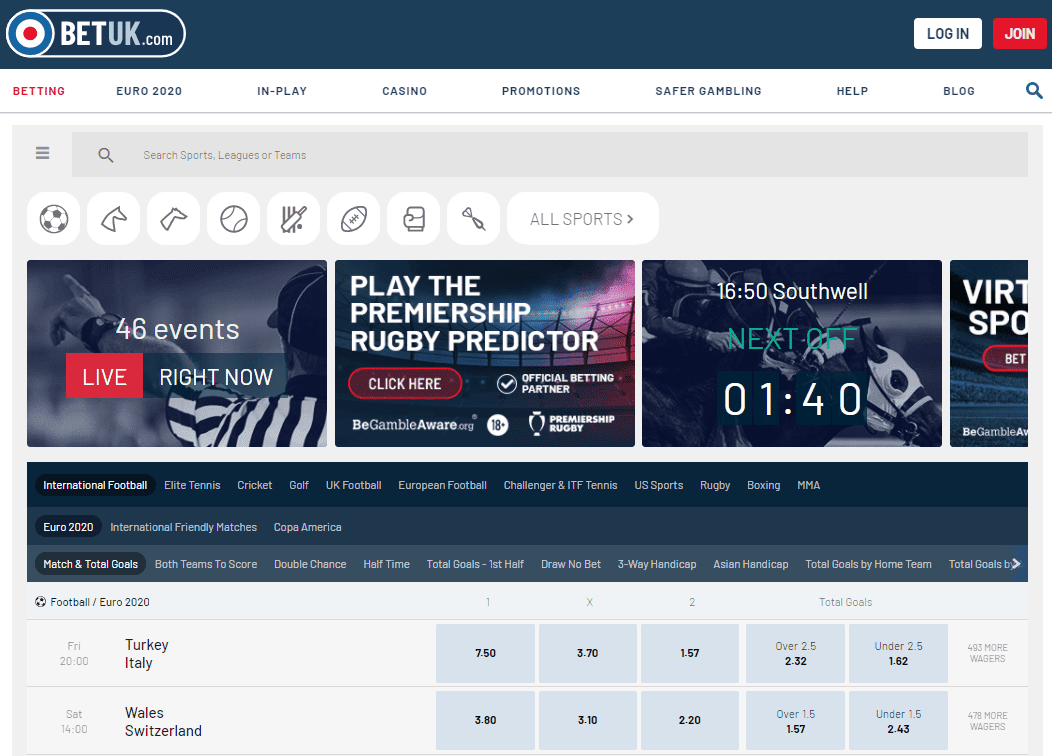Select the Both Teams To Score tab
The width and height of the screenshot is (1052, 756).
[206, 564]
